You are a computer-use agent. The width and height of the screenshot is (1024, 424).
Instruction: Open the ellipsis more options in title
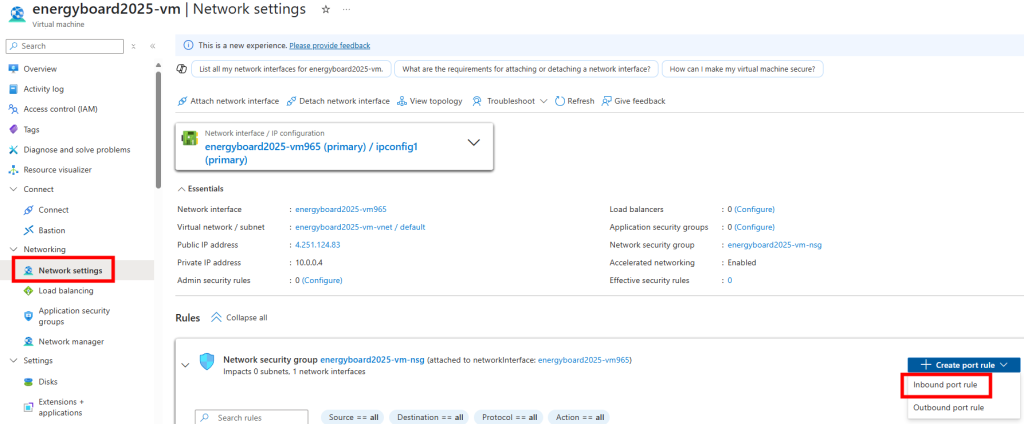pos(347,10)
